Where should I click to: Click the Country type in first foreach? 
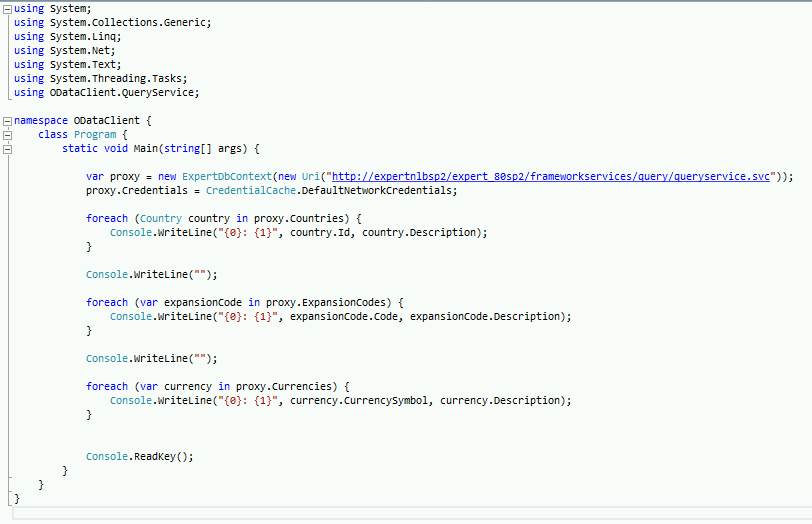coord(160,218)
